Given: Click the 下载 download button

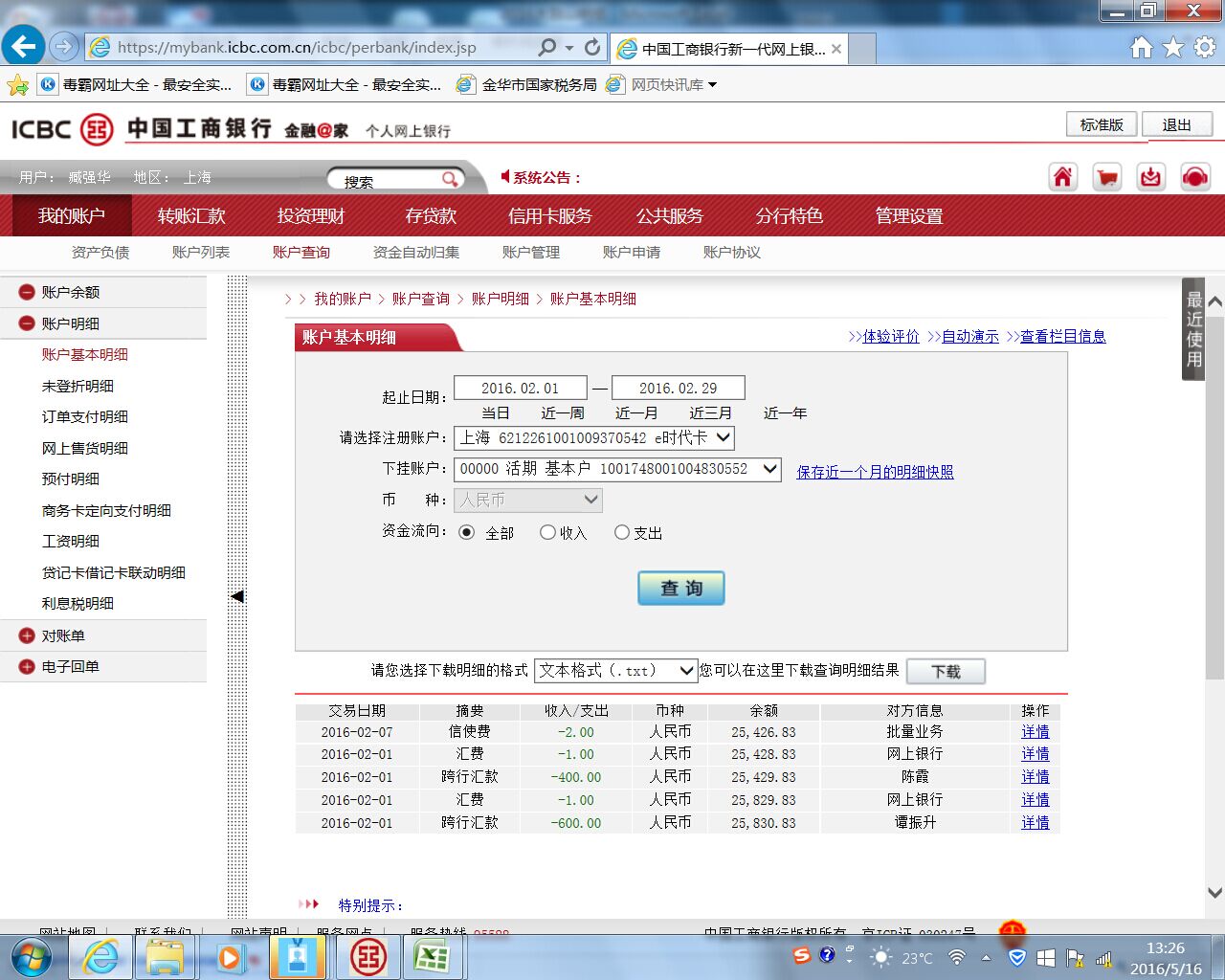Looking at the screenshot, I should point(946,672).
